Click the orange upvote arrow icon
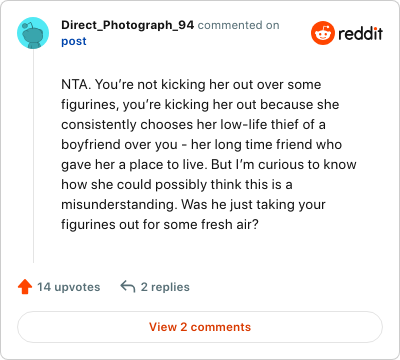Viewport: 400px width, 360px height. [x=25, y=287]
